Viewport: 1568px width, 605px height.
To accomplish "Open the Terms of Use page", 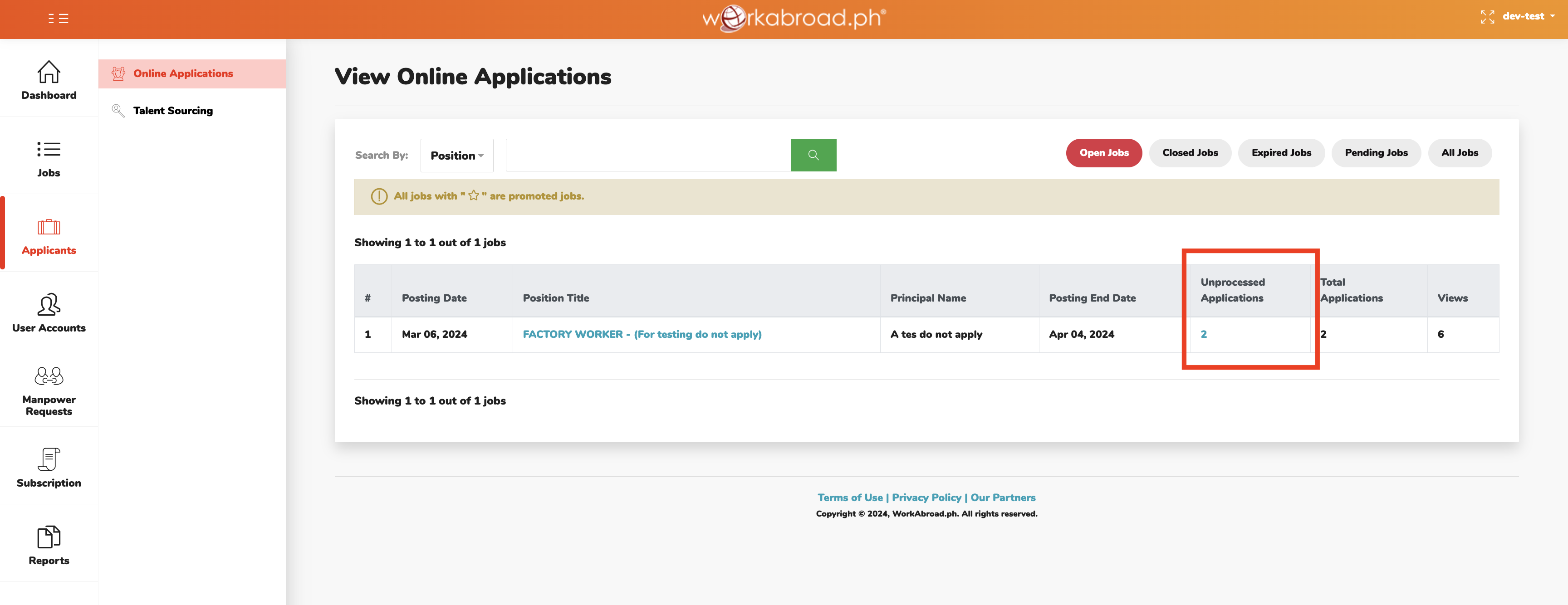I will (x=850, y=497).
